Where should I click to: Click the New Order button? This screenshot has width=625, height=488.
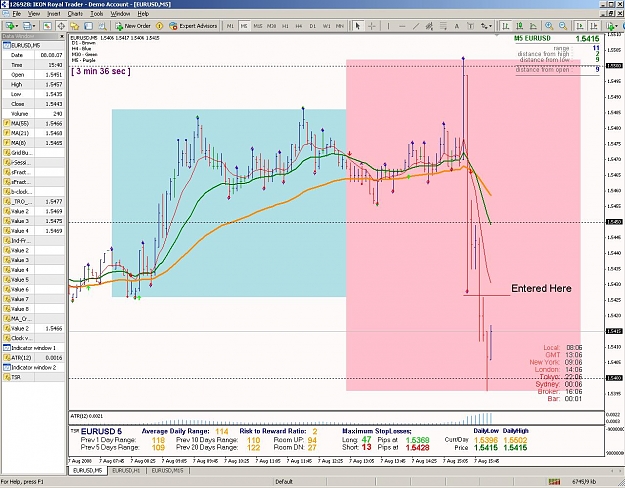pos(133,26)
